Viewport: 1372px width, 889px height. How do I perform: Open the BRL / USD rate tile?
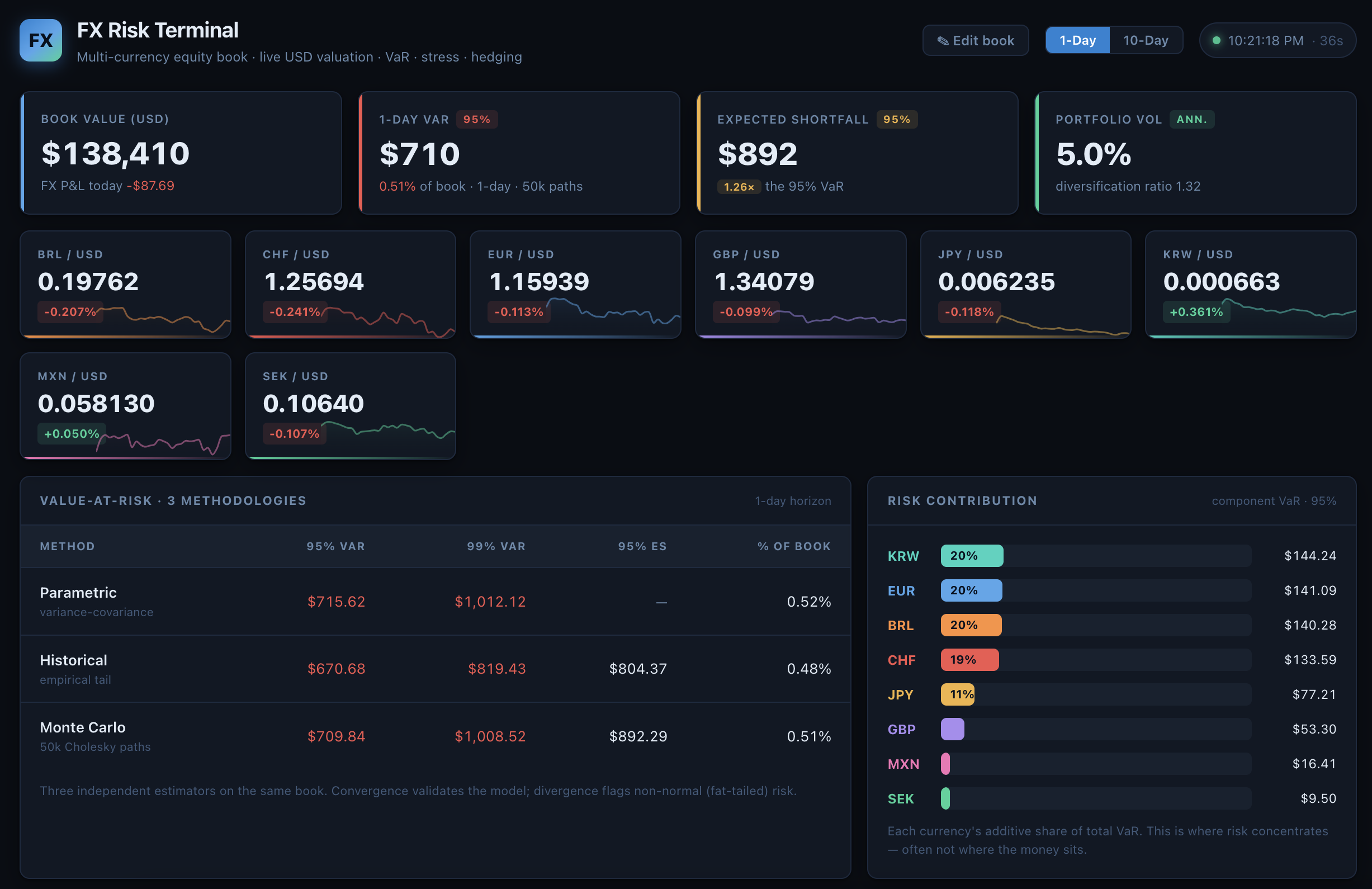pos(125,284)
